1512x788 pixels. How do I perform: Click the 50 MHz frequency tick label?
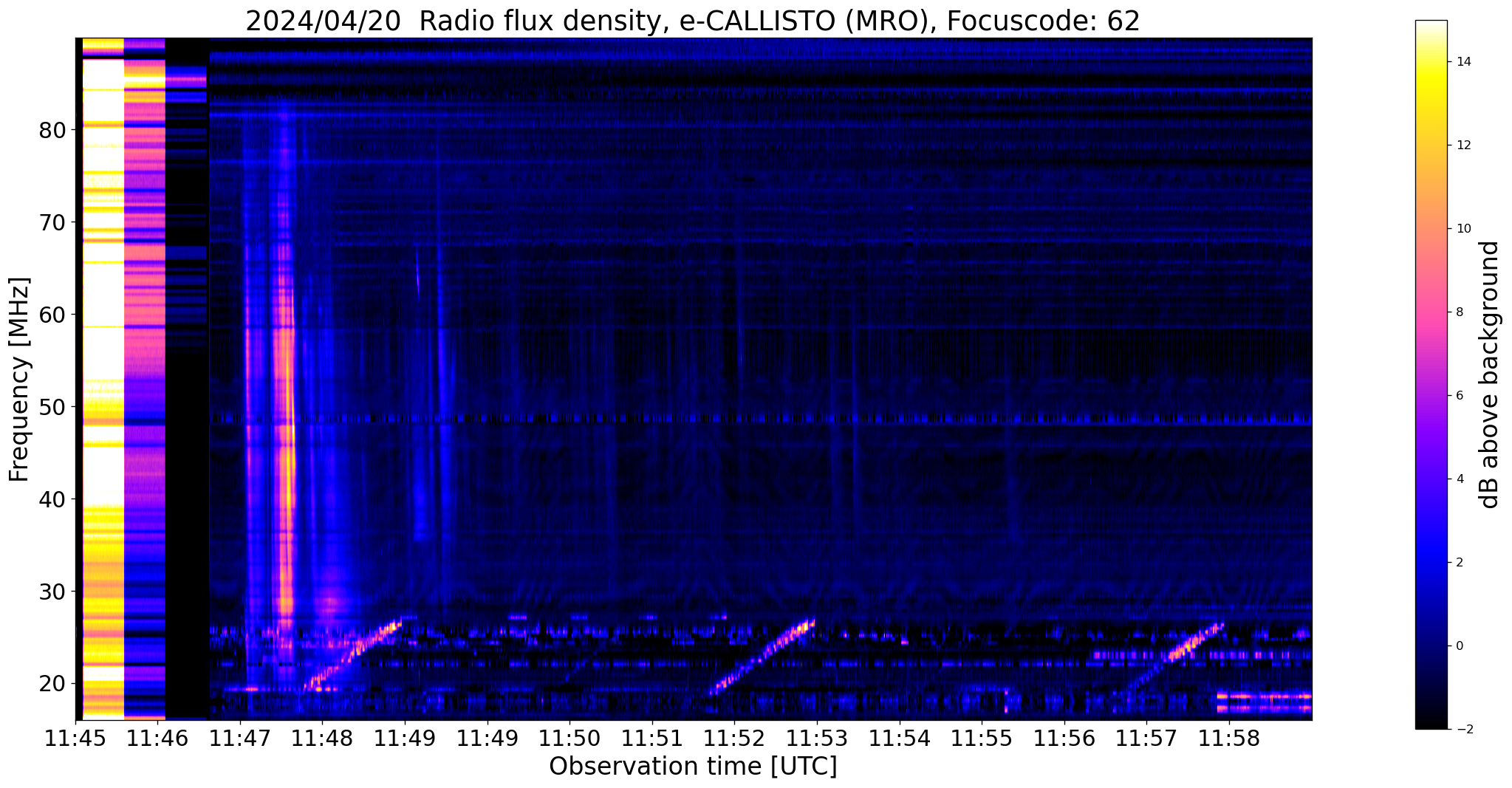click(x=52, y=407)
